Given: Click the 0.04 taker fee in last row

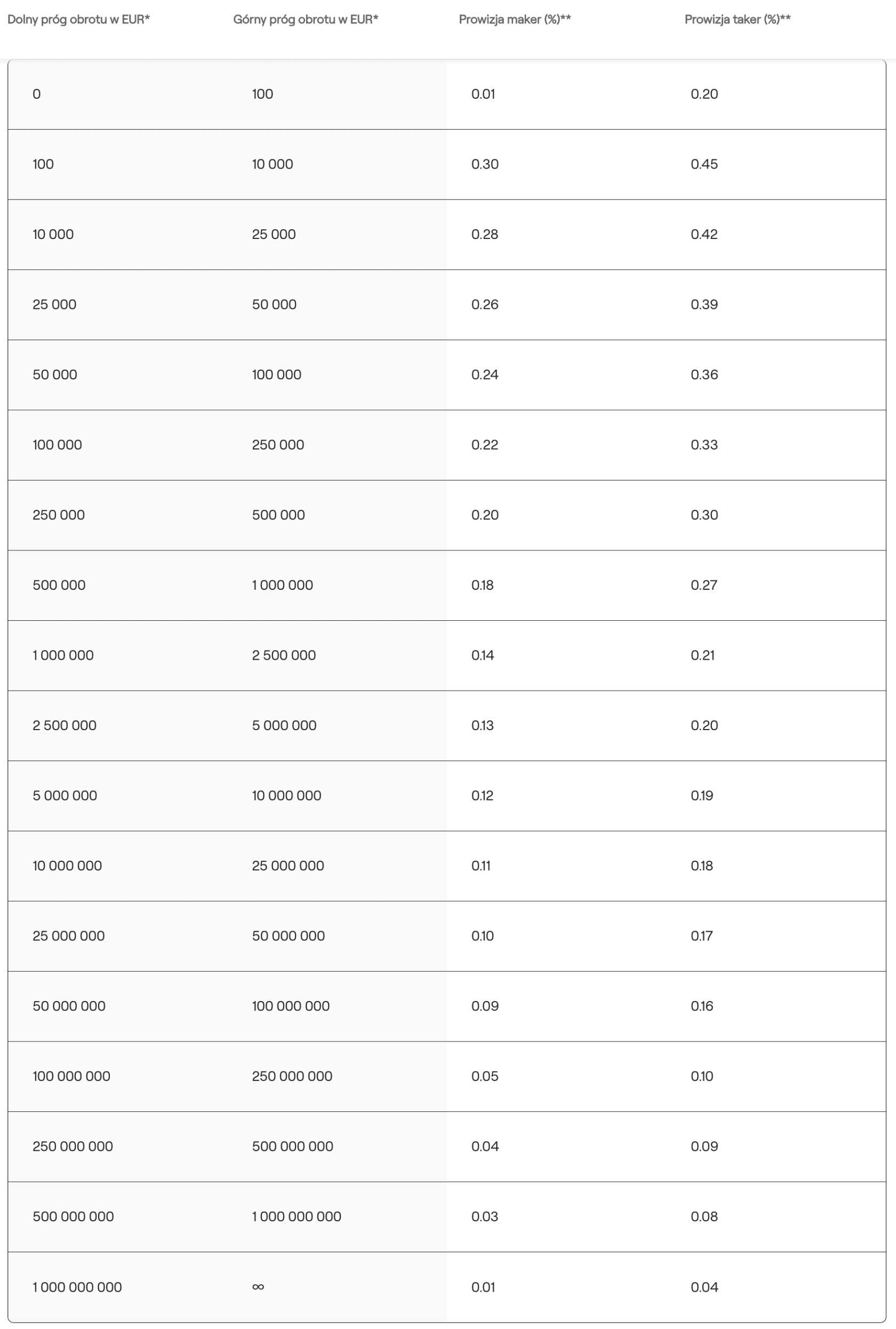Looking at the screenshot, I should [704, 1287].
